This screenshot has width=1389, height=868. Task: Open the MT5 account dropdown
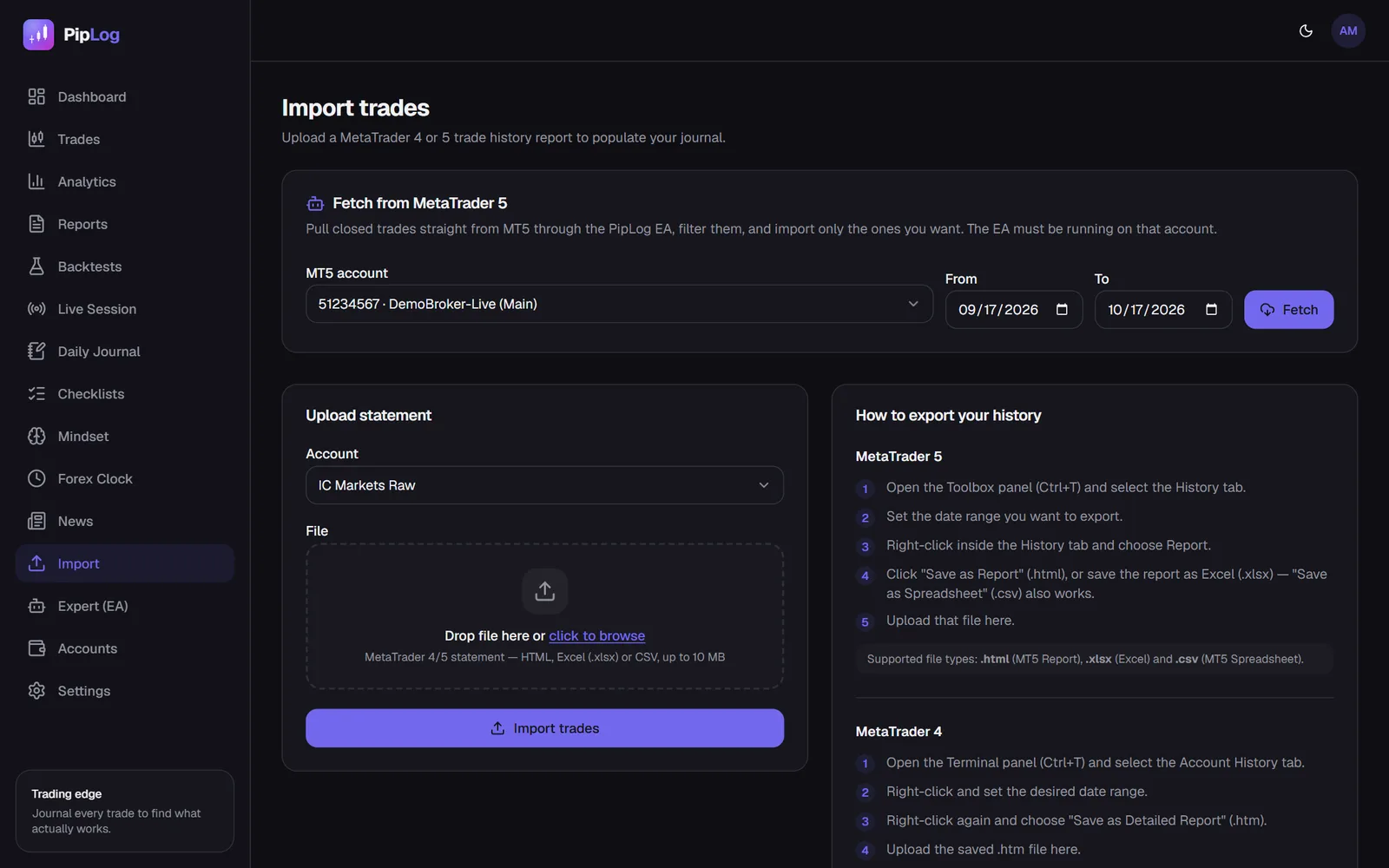(619, 304)
